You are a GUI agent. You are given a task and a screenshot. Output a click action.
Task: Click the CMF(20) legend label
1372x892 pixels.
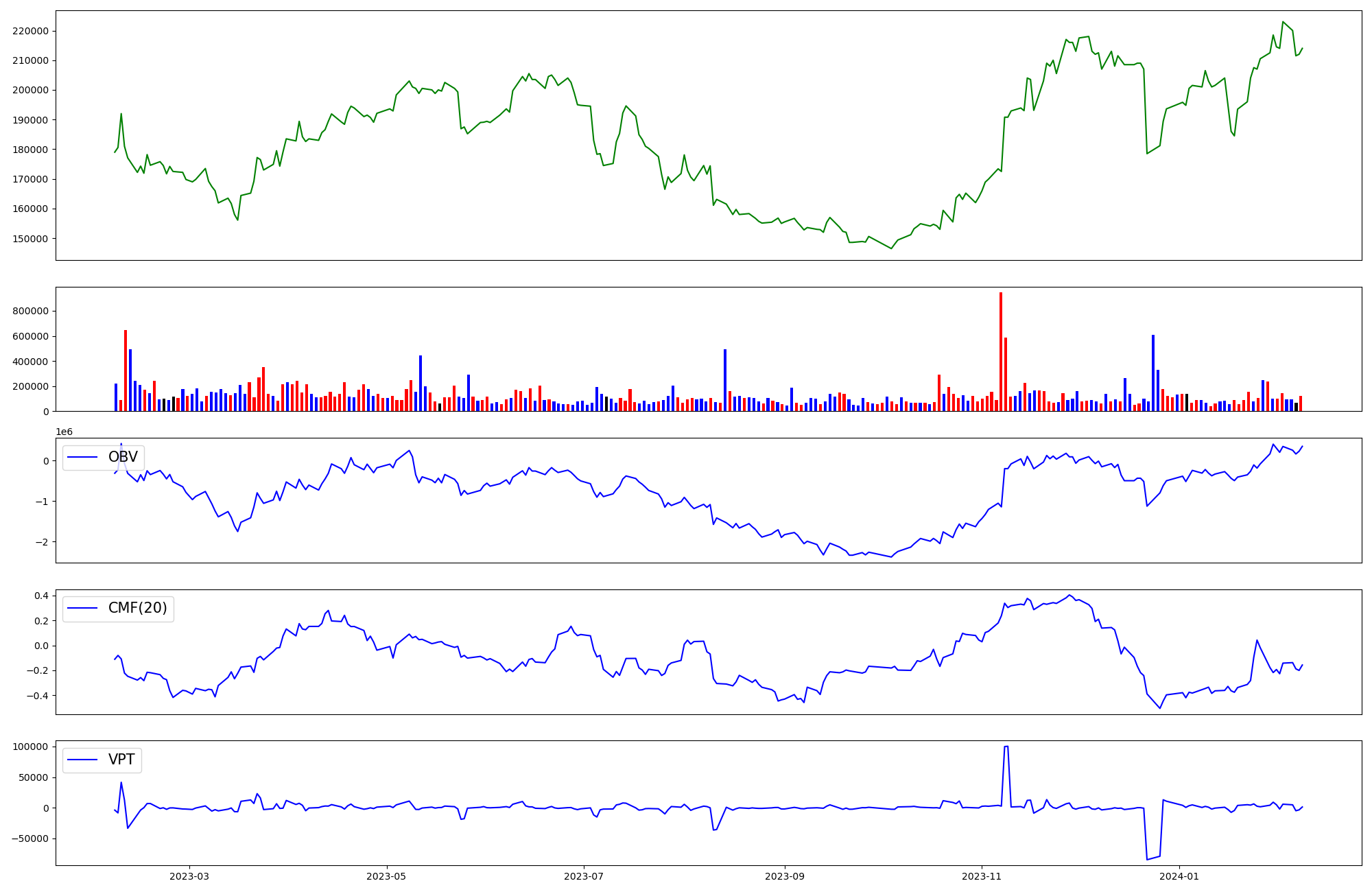pos(137,609)
